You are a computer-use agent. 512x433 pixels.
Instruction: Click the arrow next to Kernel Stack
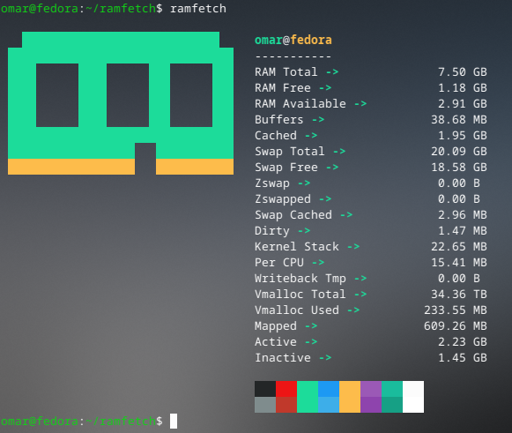[353, 247]
